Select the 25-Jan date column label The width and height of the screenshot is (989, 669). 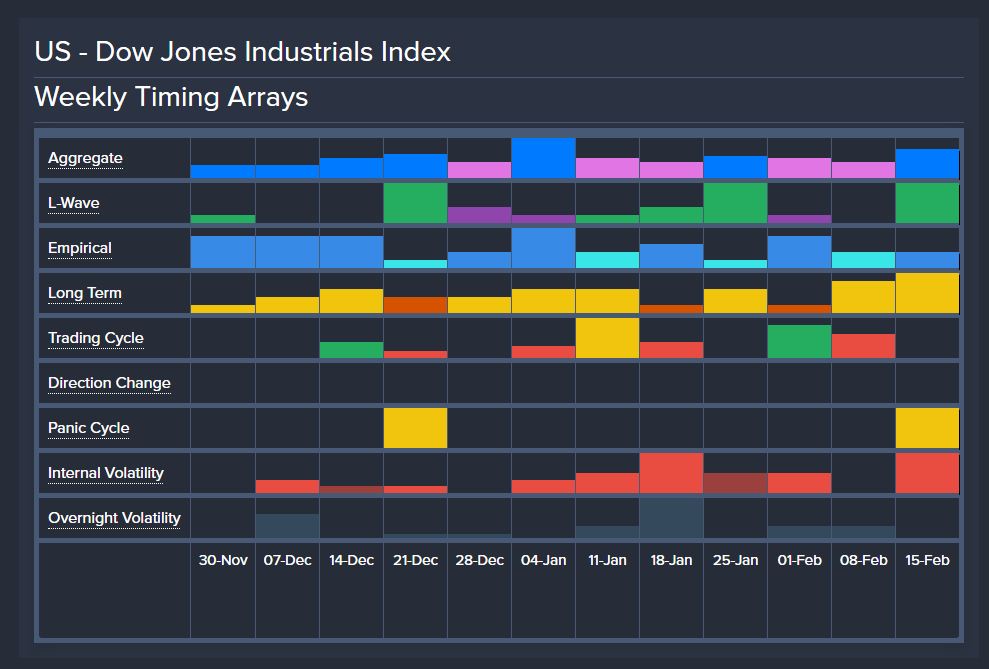click(x=735, y=560)
